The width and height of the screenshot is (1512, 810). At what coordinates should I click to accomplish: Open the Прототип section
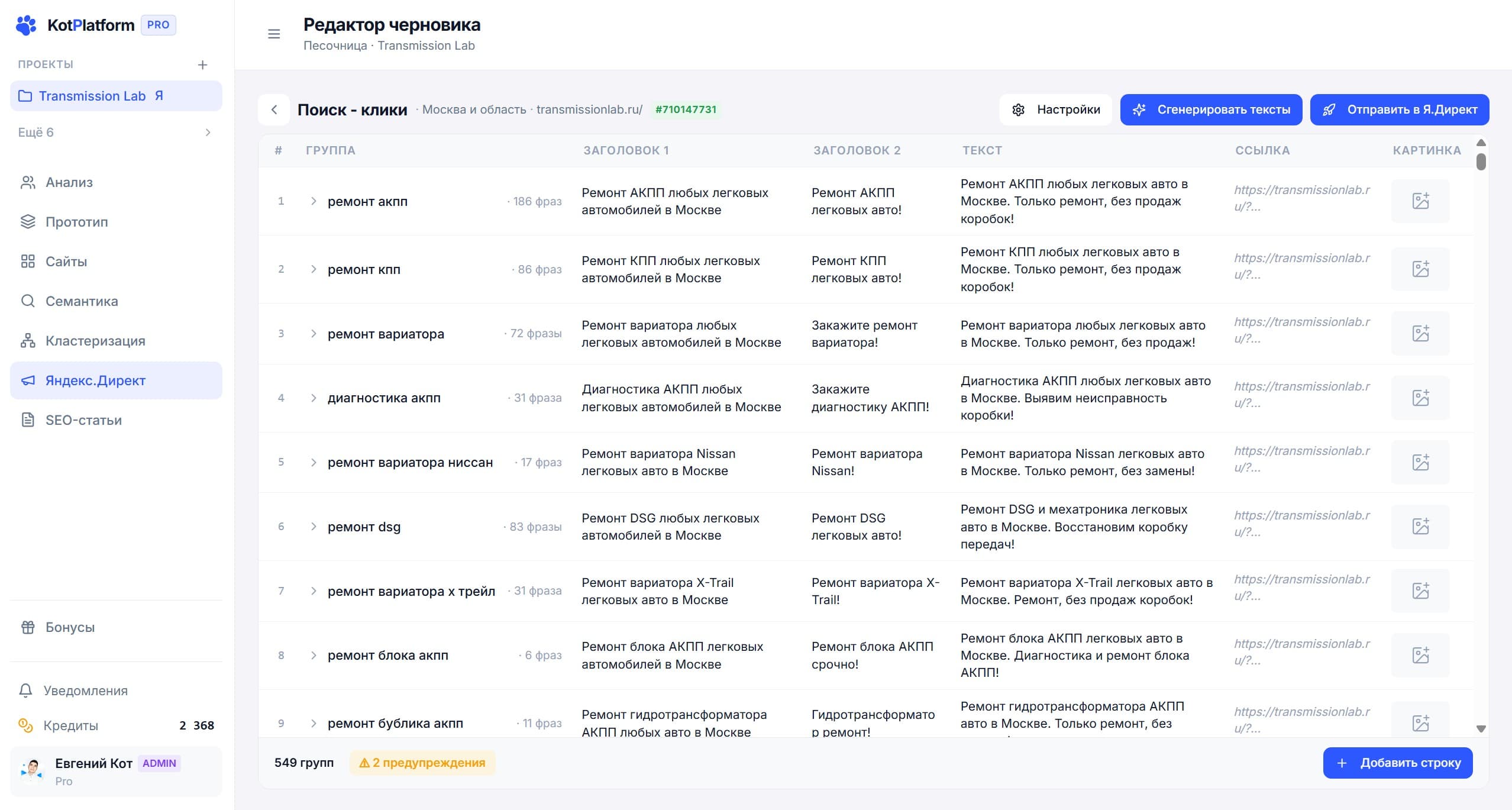116,222
